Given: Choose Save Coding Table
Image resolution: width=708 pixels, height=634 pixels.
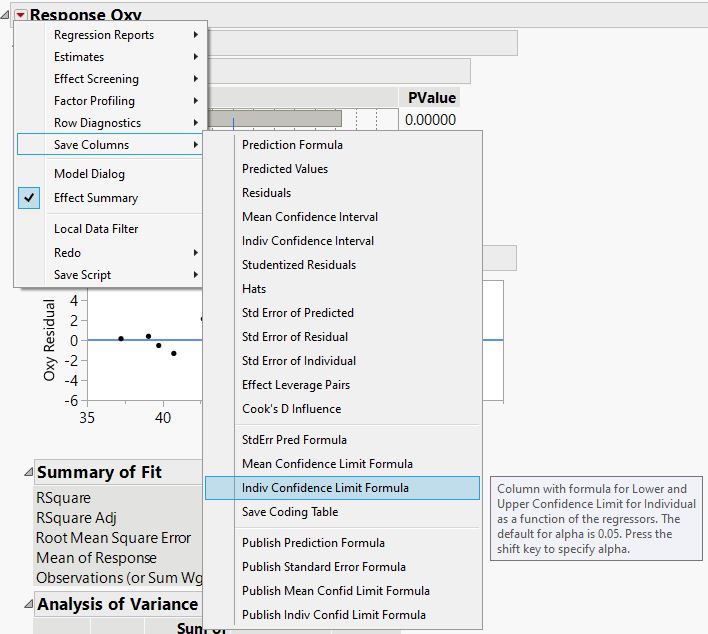Looking at the screenshot, I should 290,512.
